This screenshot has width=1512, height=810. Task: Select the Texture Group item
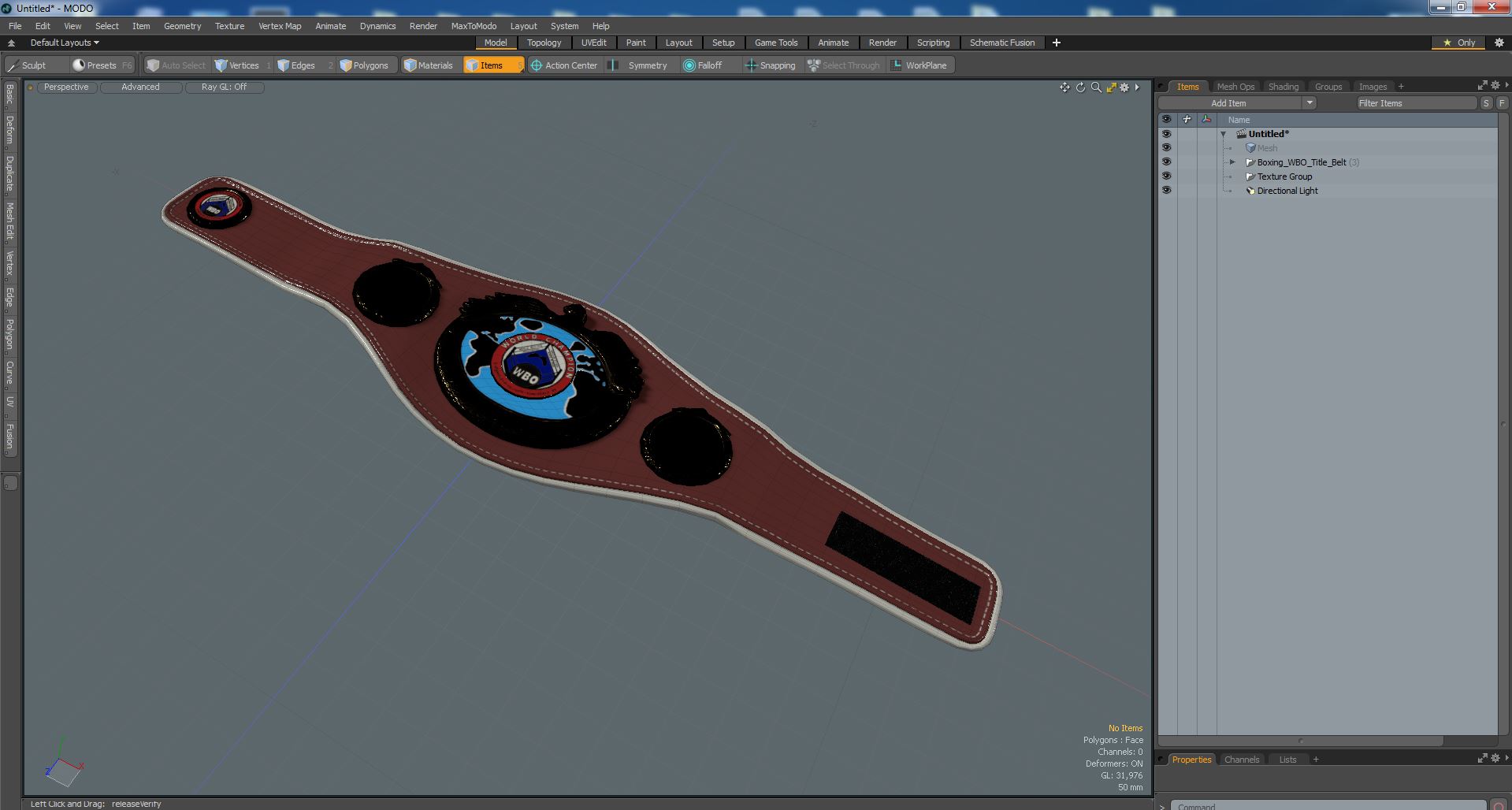[1284, 176]
